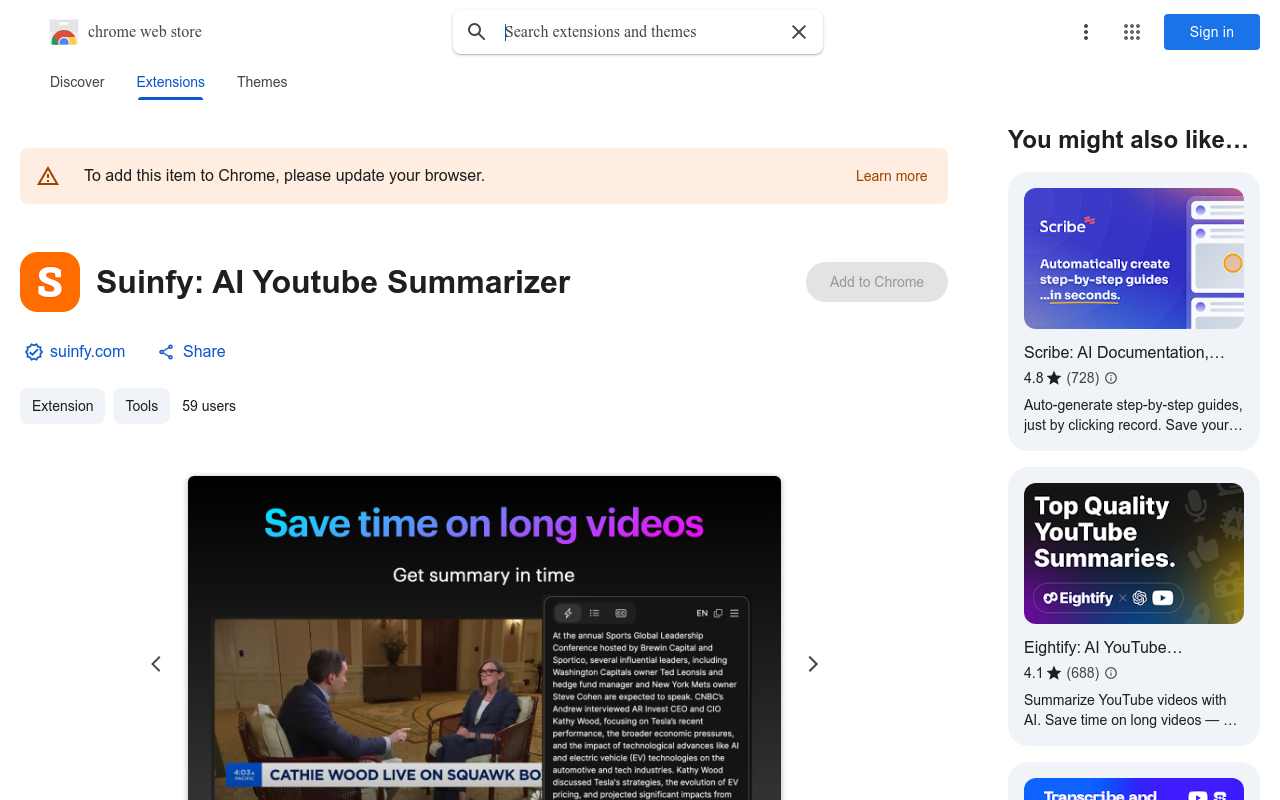Click the 59 users text
The width and height of the screenshot is (1280, 800).
coord(209,406)
